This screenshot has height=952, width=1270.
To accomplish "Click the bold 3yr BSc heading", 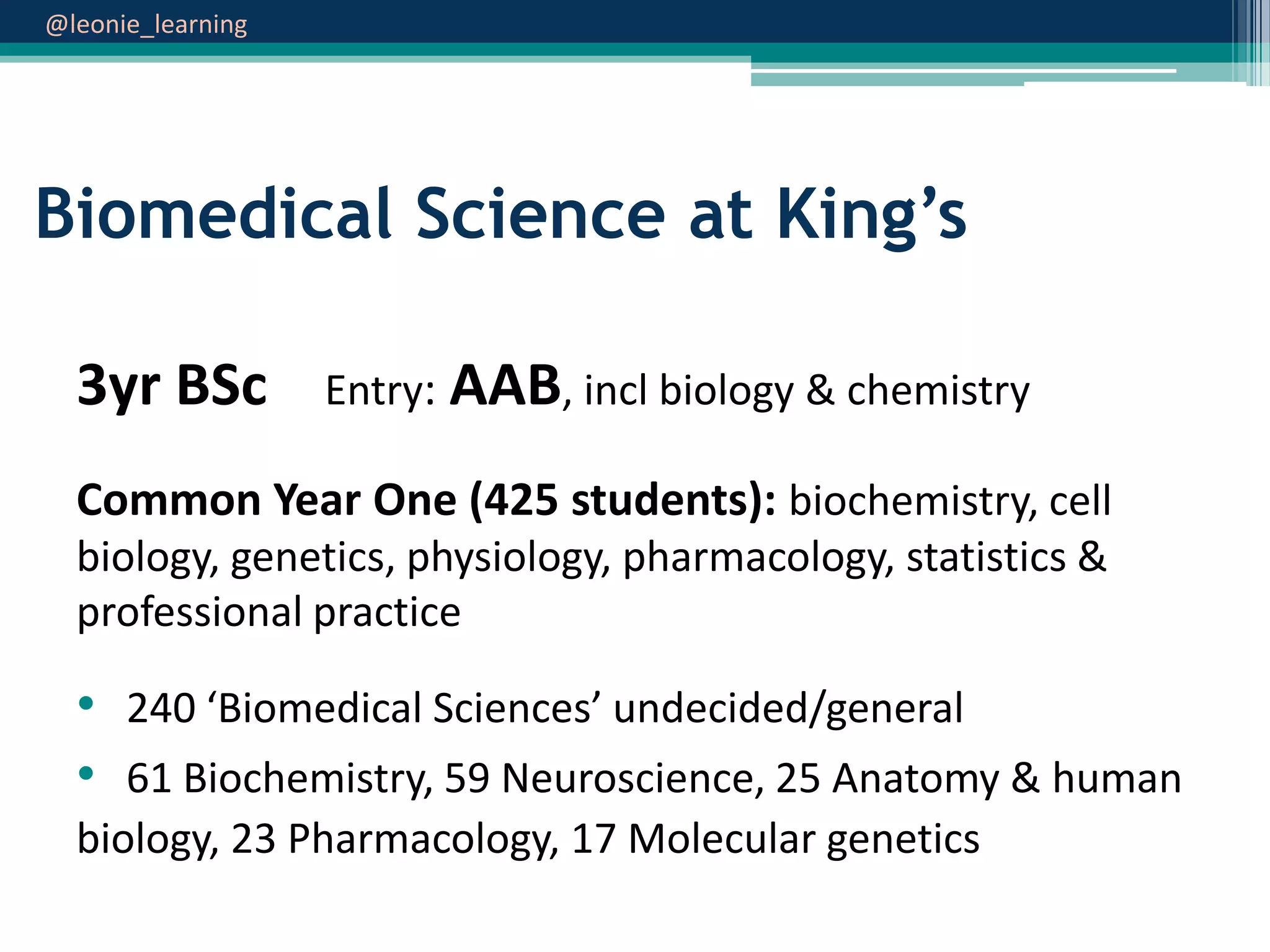I will click(x=172, y=386).
